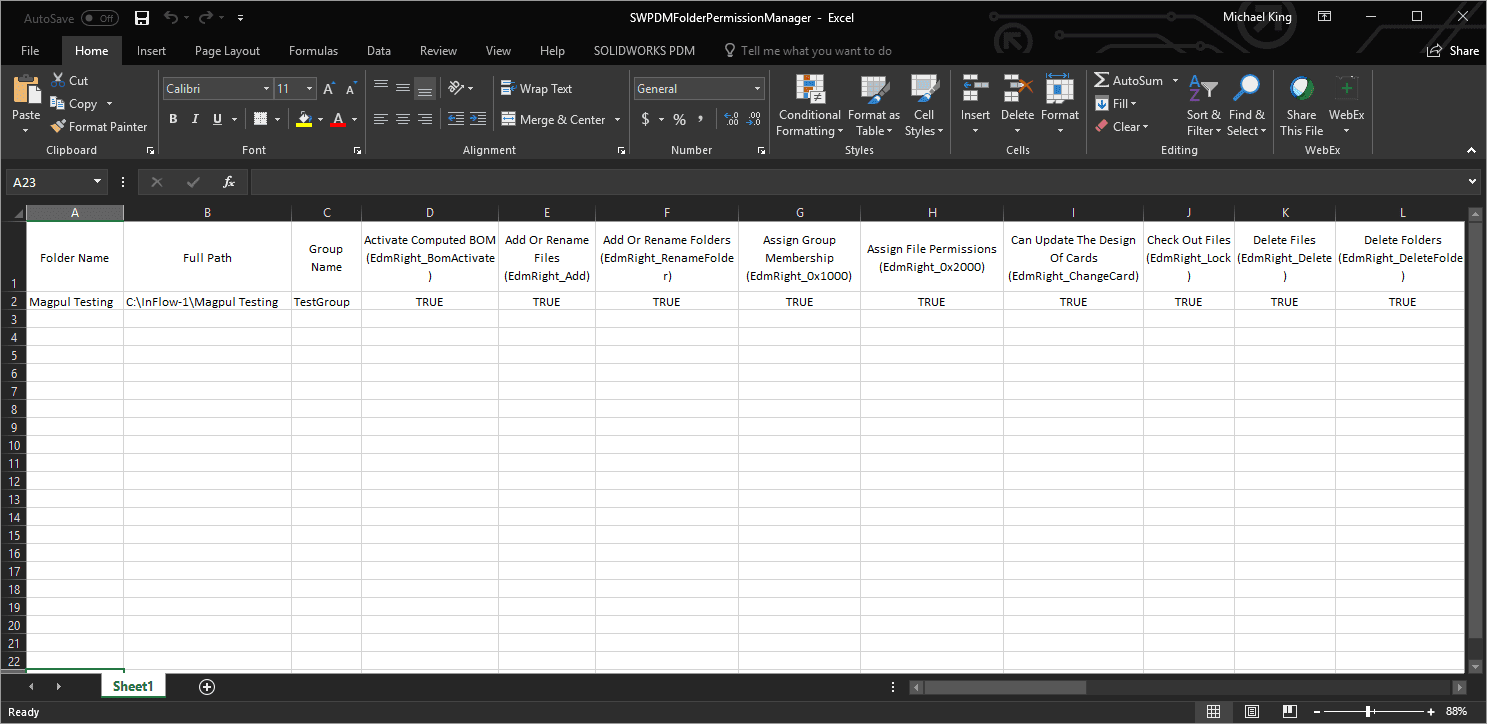This screenshot has height=724, width=1487.
Task: Toggle Bold formatting
Action: pyautogui.click(x=173, y=119)
